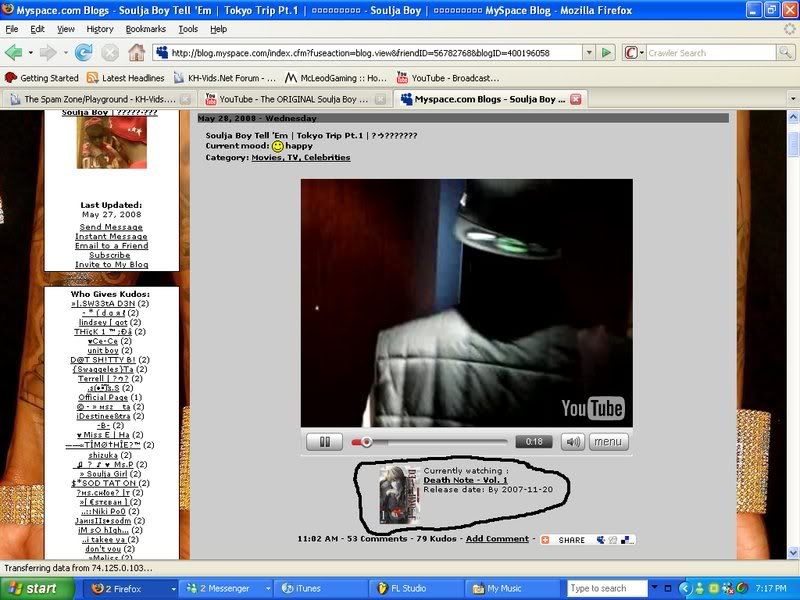
Task: Expand the URL bar history dropdown
Action: click(589, 53)
